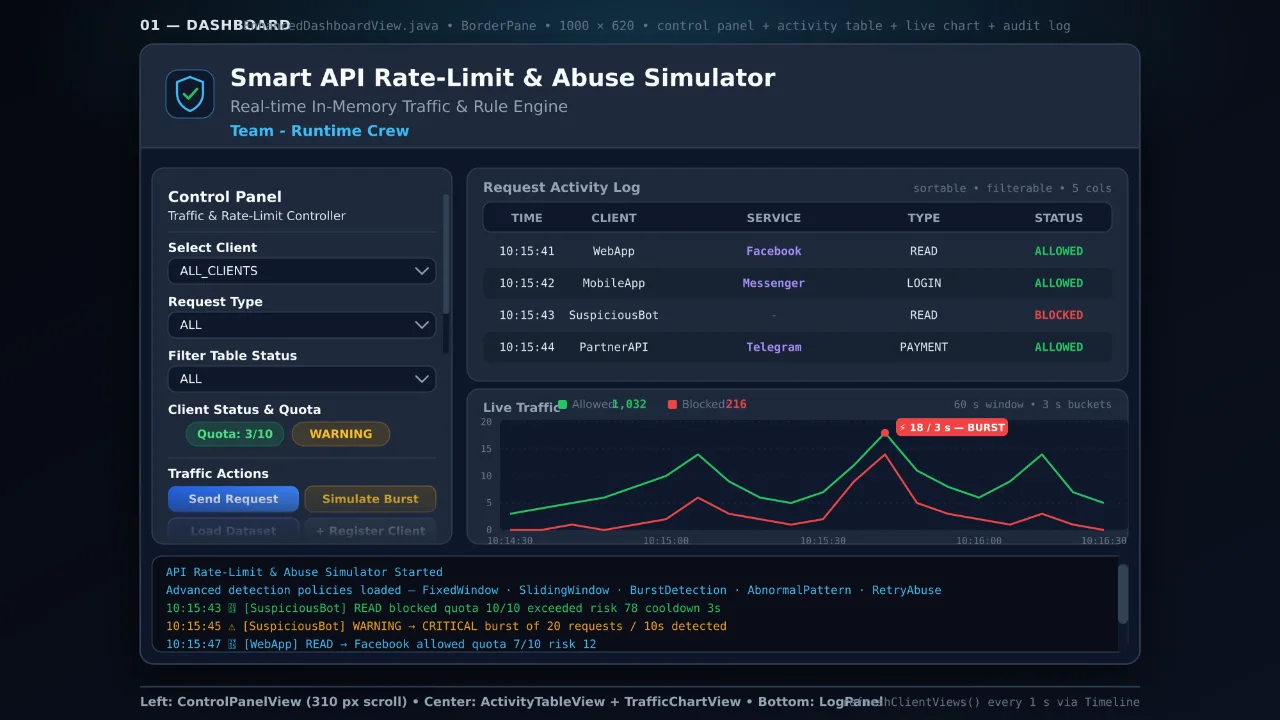Click the Send Request button
This screenshot has height=720, width=1280.
[x=233, y=499]
